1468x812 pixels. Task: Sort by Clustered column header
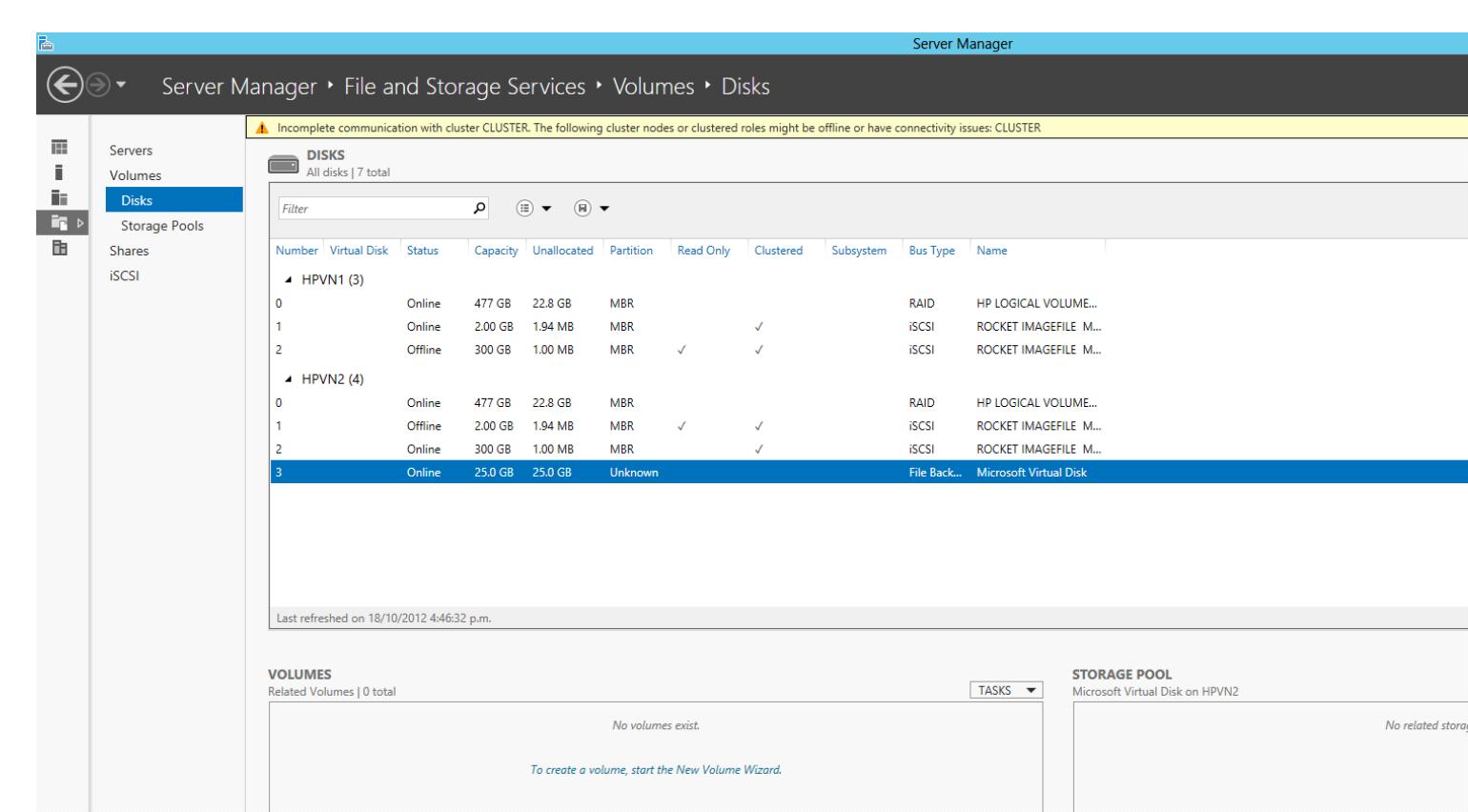point(778,251)
